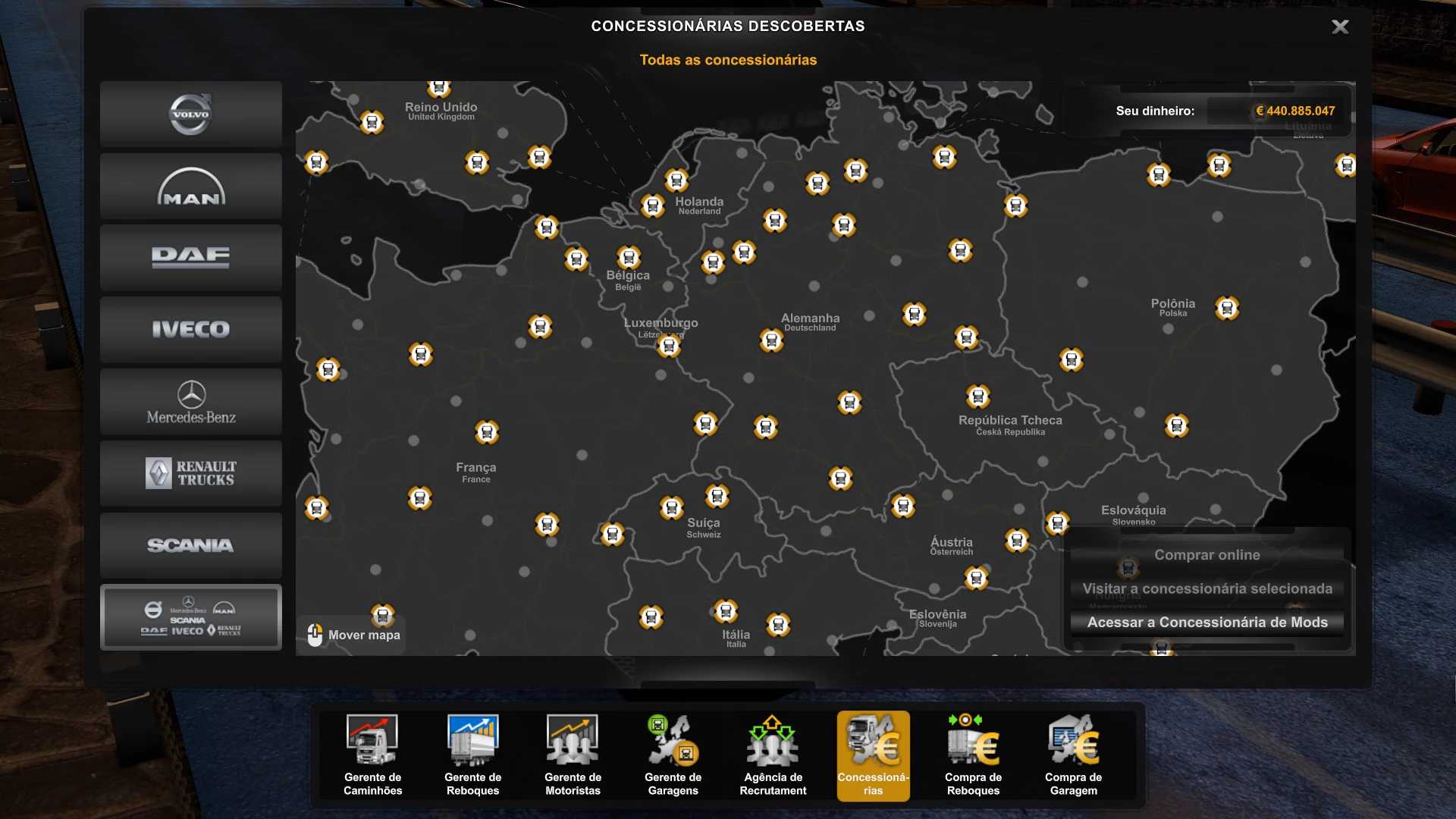Click Comprar online button

pos(1207,555)
